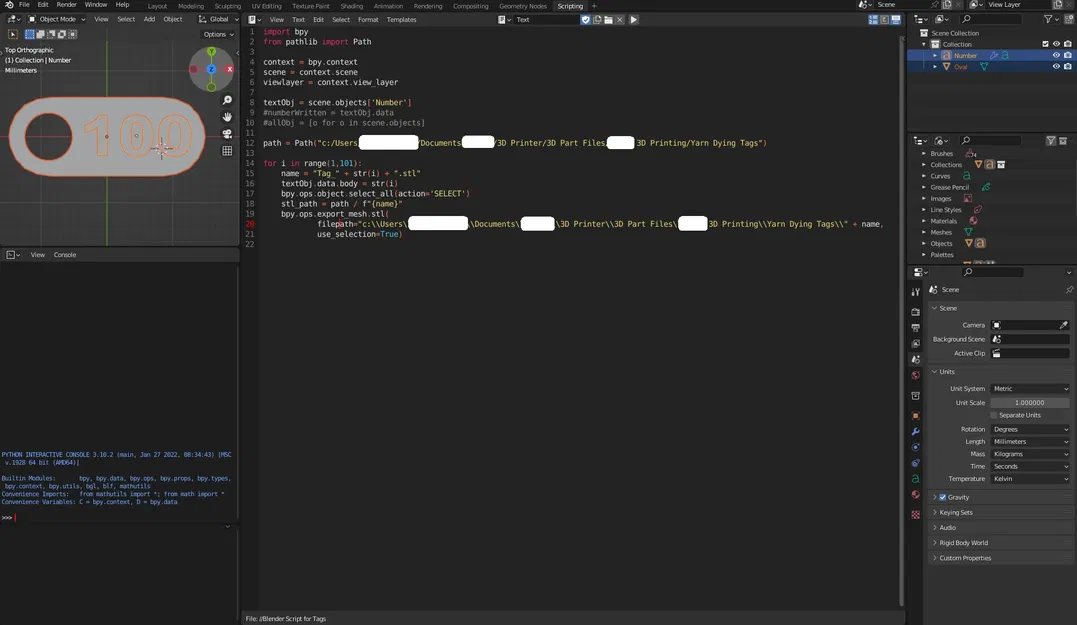Open a text file in the text editor
Viewport: 1077px width, 625px height.
(609, 19)
